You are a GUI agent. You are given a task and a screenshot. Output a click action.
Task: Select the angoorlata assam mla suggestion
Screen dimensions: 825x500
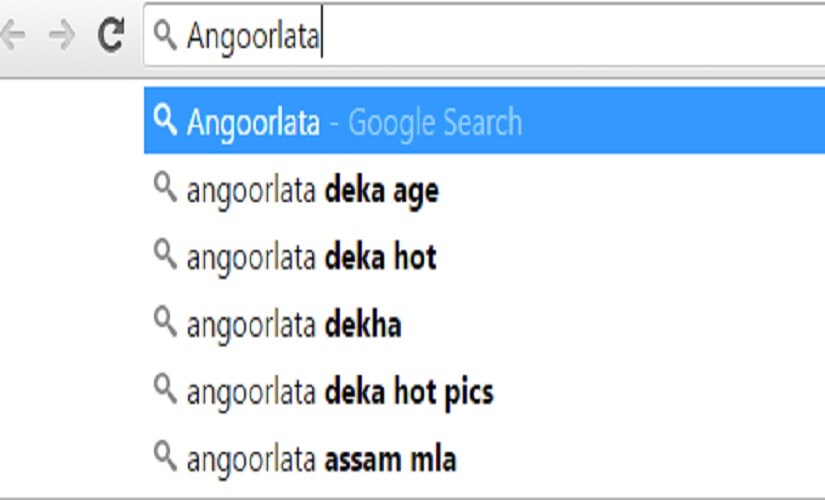484,457
